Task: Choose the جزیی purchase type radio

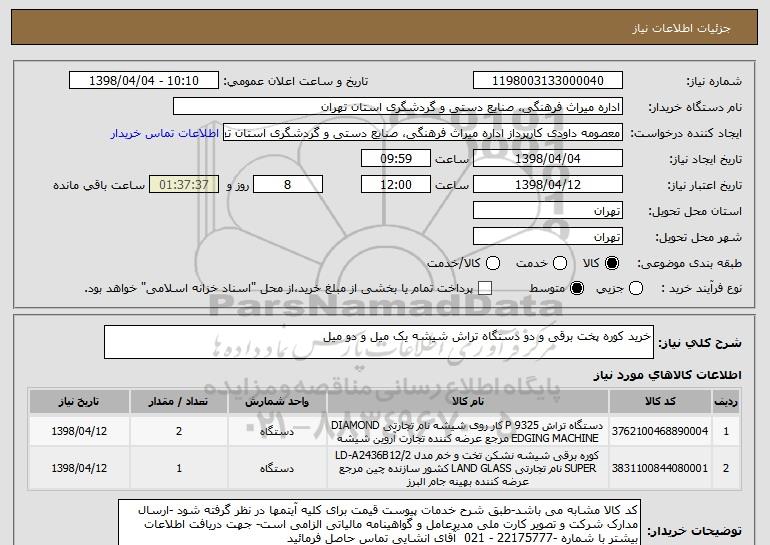Action: point(635,288)
